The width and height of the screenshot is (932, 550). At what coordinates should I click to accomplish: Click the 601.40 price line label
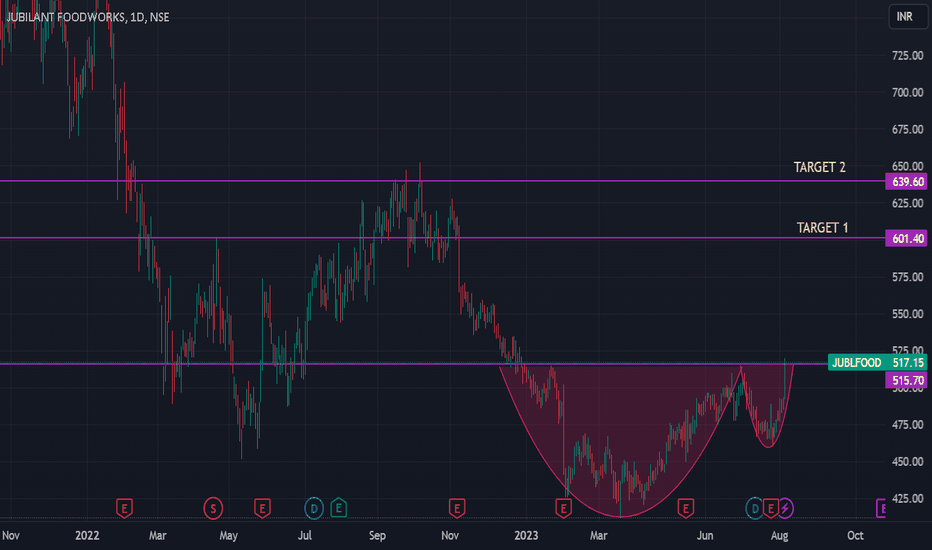(906, 238)
